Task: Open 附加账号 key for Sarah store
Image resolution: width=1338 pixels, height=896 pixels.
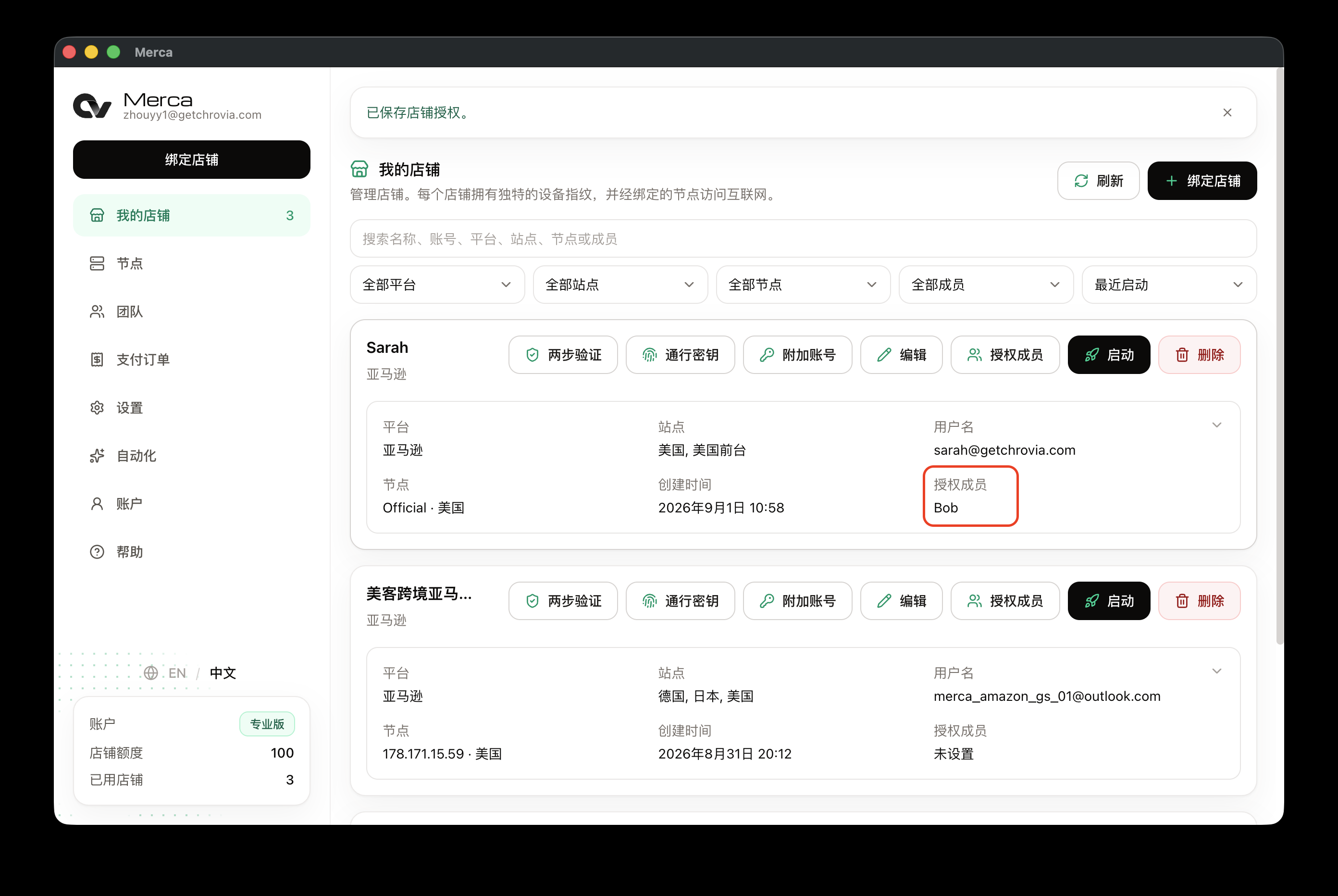Action: [797, 355]
